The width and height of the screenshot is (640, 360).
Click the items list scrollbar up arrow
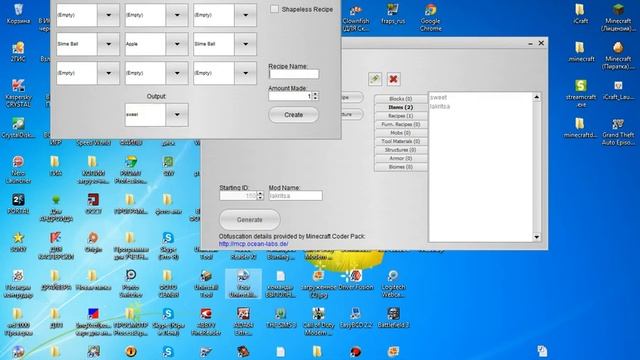point(537,97)
